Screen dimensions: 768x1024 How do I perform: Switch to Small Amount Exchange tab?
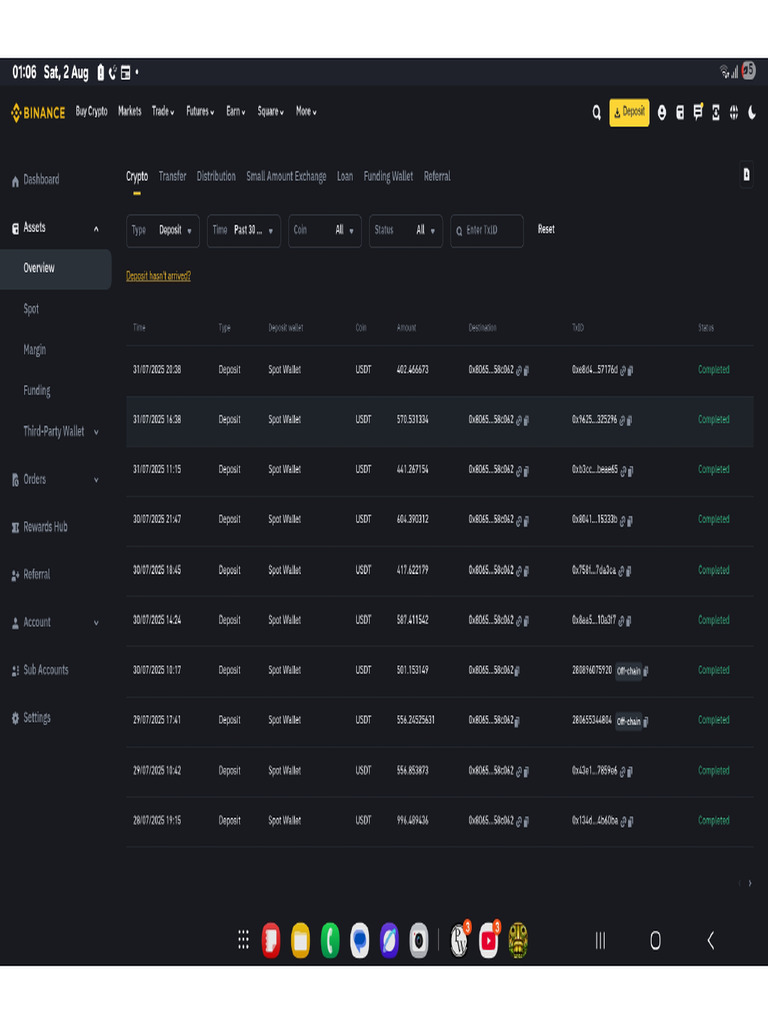point(286,176)
